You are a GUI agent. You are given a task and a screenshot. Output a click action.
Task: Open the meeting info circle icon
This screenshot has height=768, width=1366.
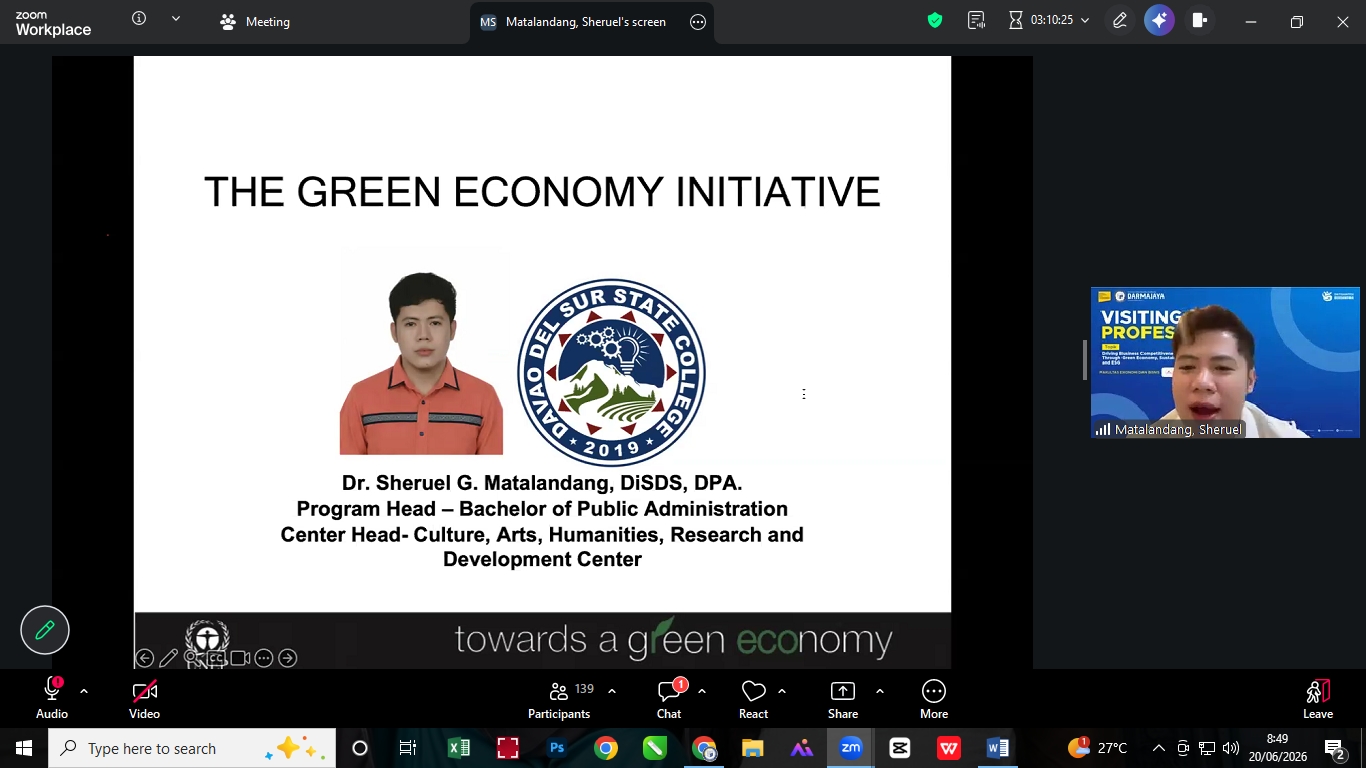coord(139,18)
